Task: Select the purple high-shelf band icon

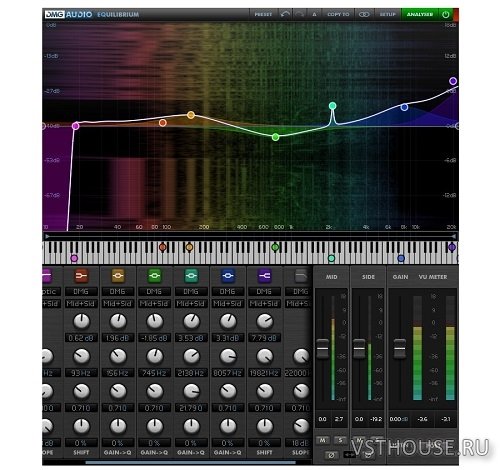Action: pyautogui.click(x=264, y=276)
